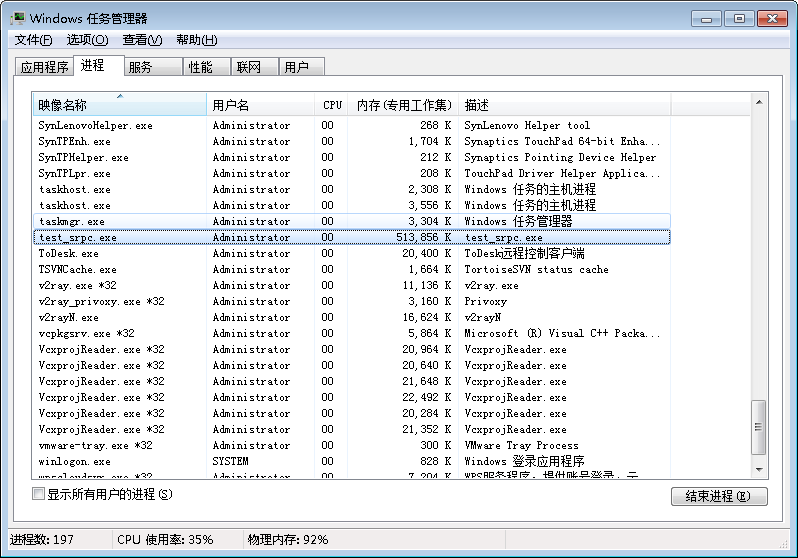Select VcxprojReader.exe with 20,284 K memory

pos(352,413)
